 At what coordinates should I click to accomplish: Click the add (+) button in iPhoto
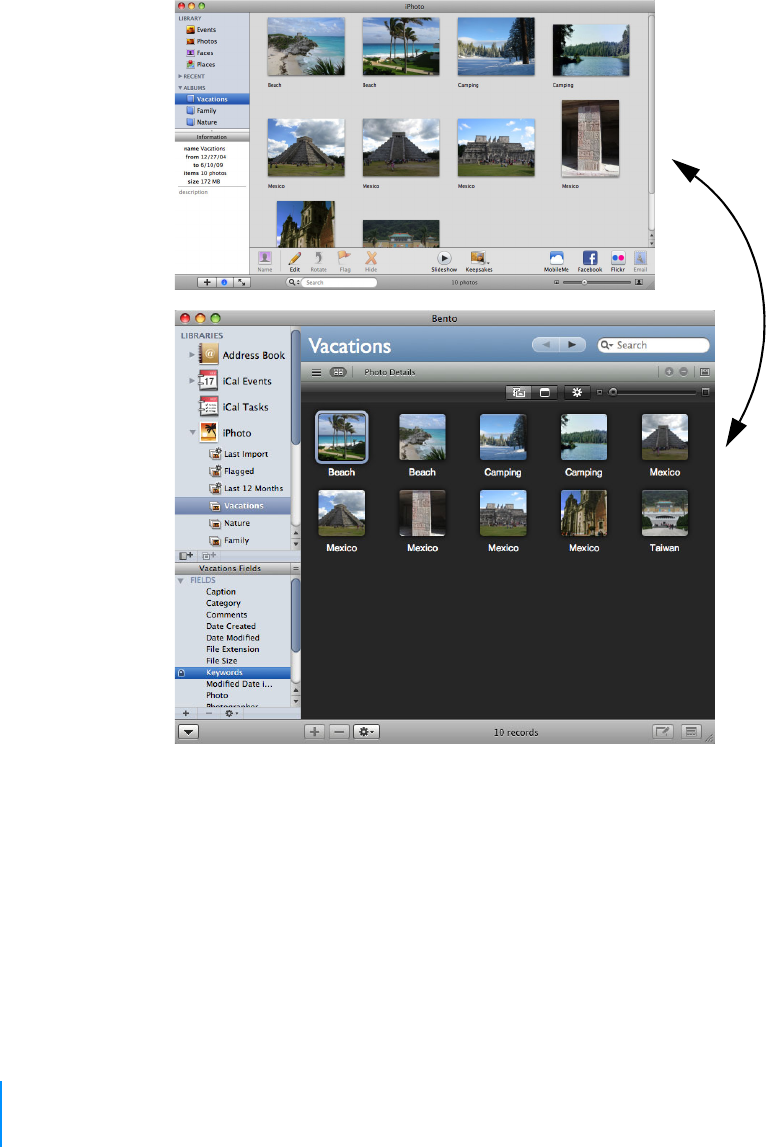[207, 282]
